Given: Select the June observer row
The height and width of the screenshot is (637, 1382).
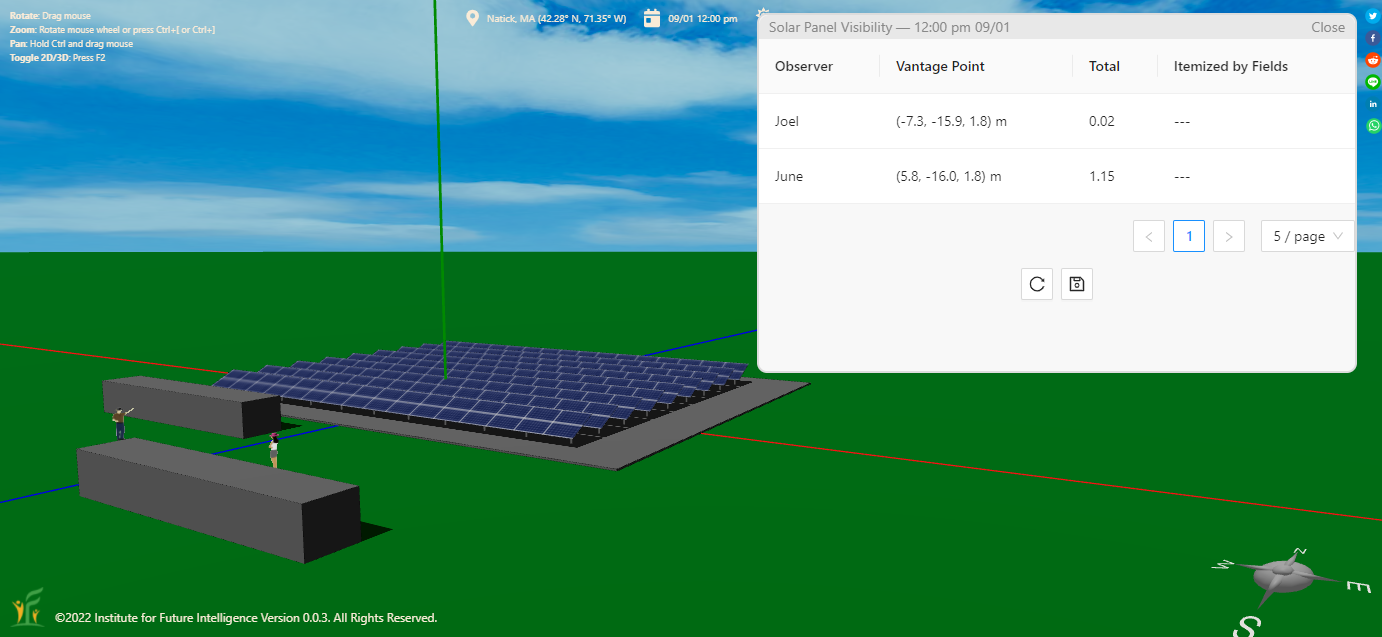Looking at the screenshot, I should (x=789, y=176).
